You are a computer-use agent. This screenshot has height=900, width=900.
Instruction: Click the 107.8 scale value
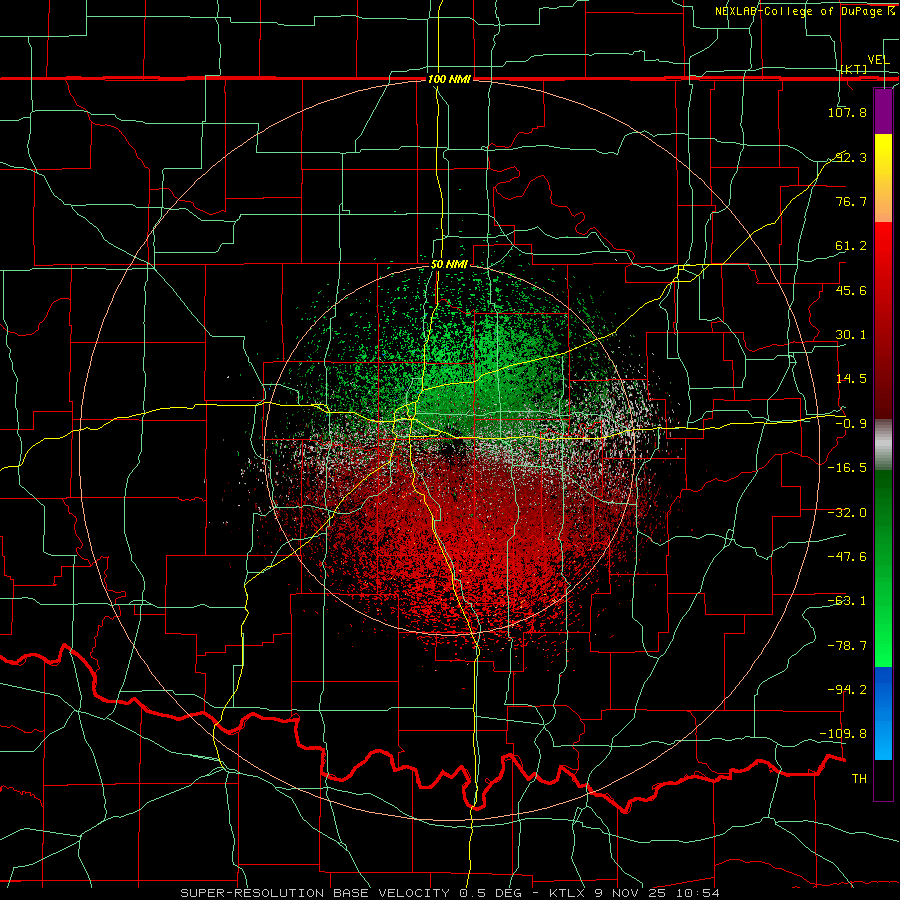tap(847, 112)
